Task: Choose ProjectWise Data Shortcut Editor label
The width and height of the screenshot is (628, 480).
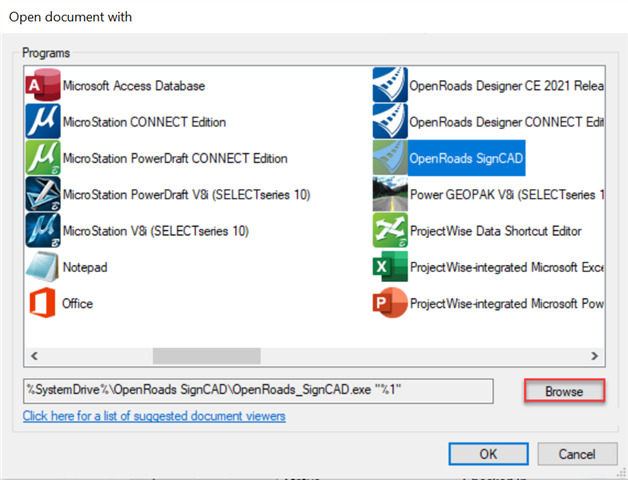Action: [x=496, y=231]
